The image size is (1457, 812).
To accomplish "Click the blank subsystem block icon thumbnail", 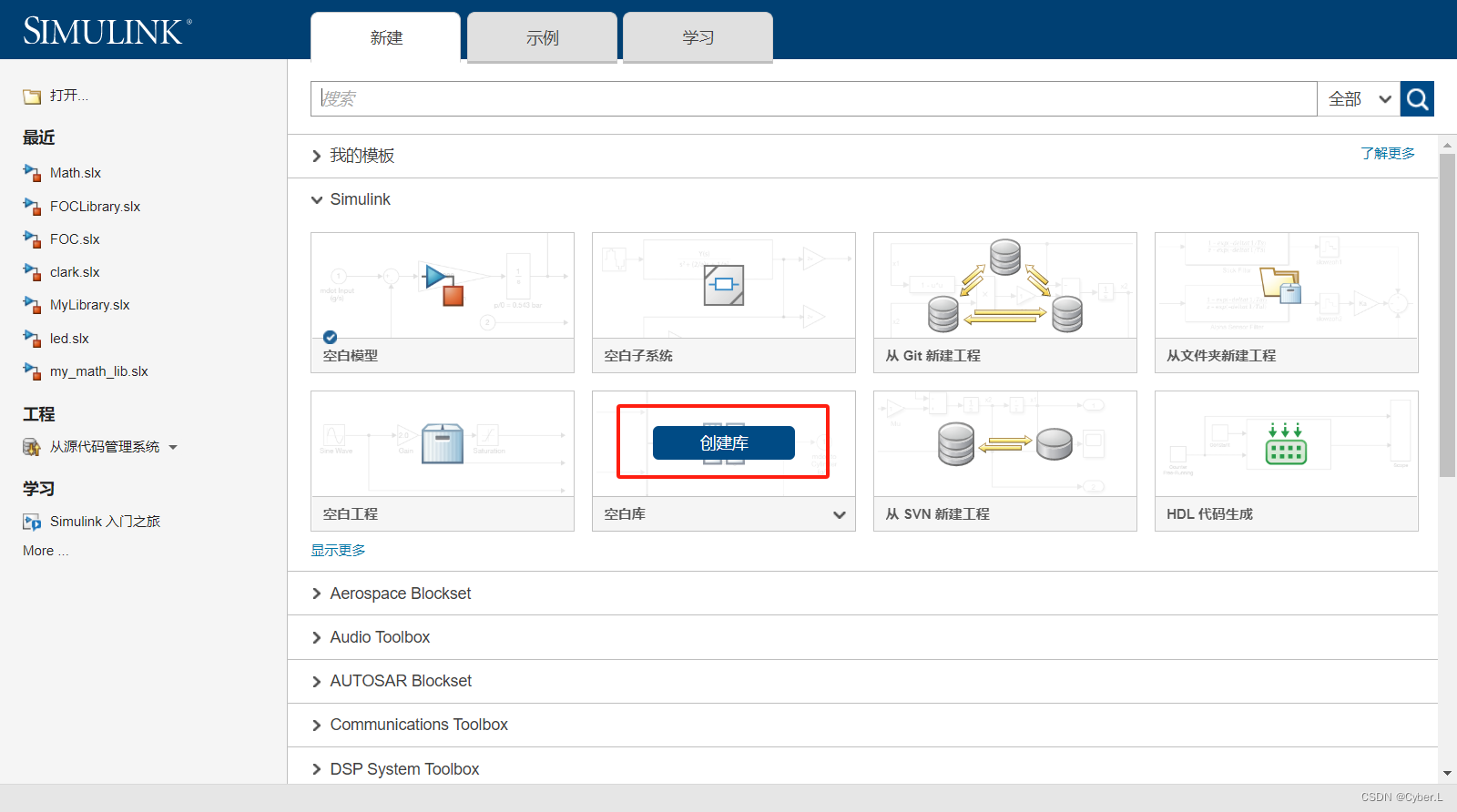I will [x=724, y=285].
